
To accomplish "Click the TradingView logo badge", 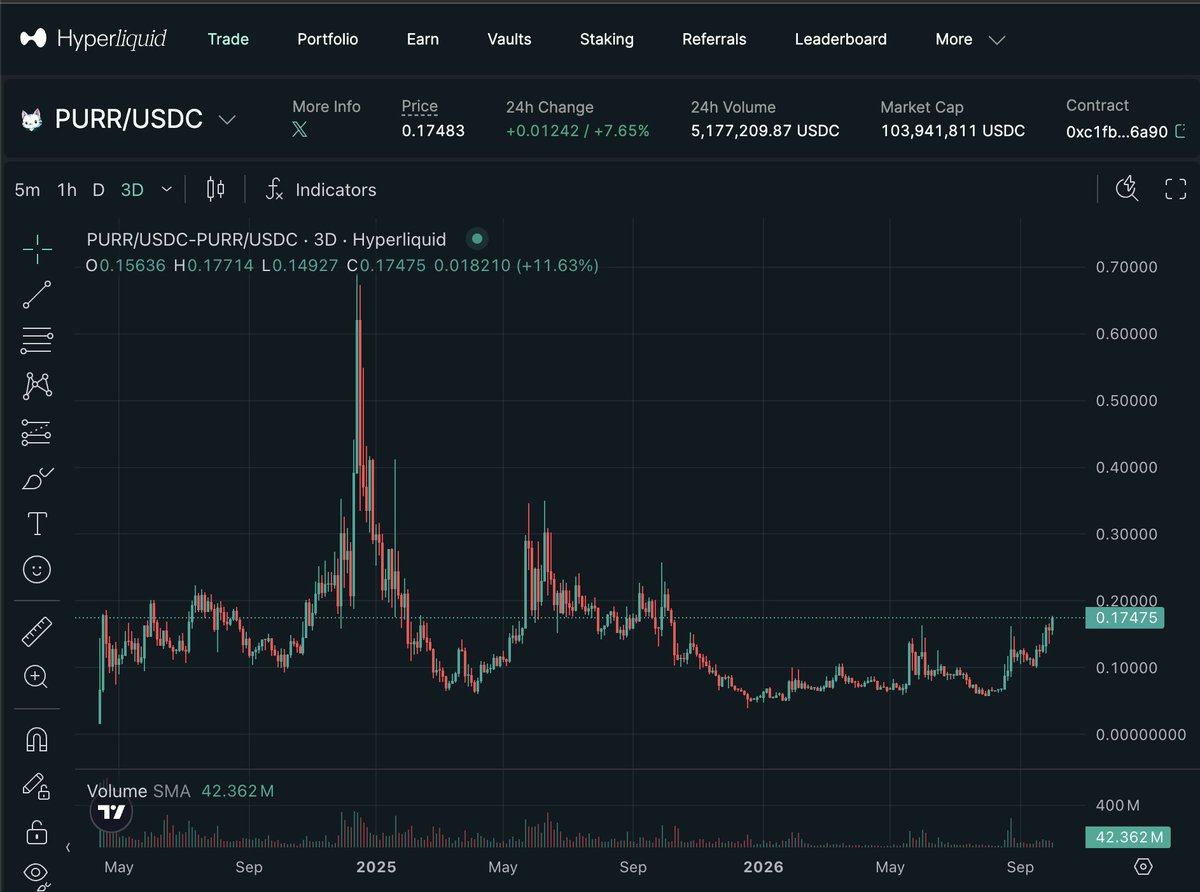I will pos(111,811).
